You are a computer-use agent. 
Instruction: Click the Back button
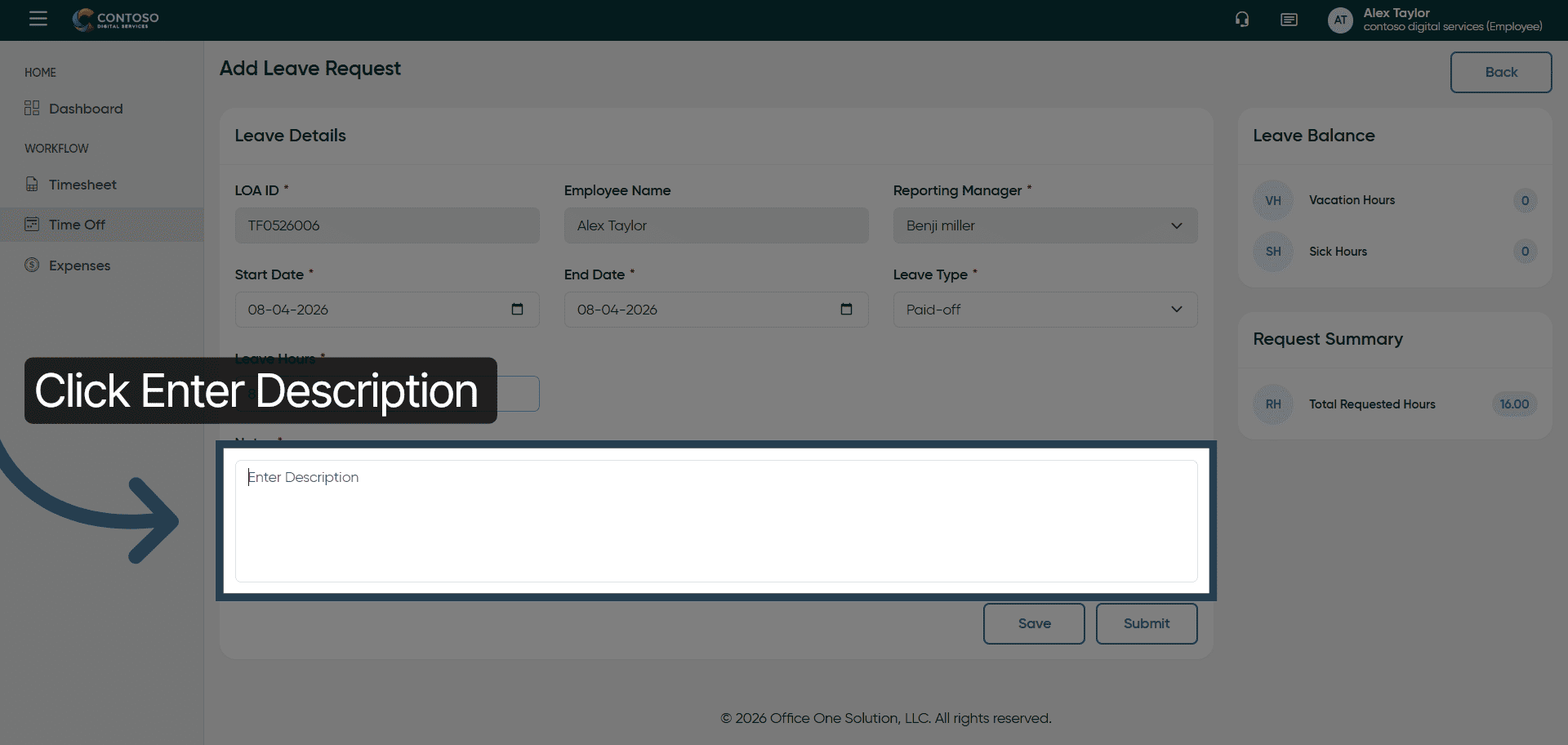click(1500, 72)
